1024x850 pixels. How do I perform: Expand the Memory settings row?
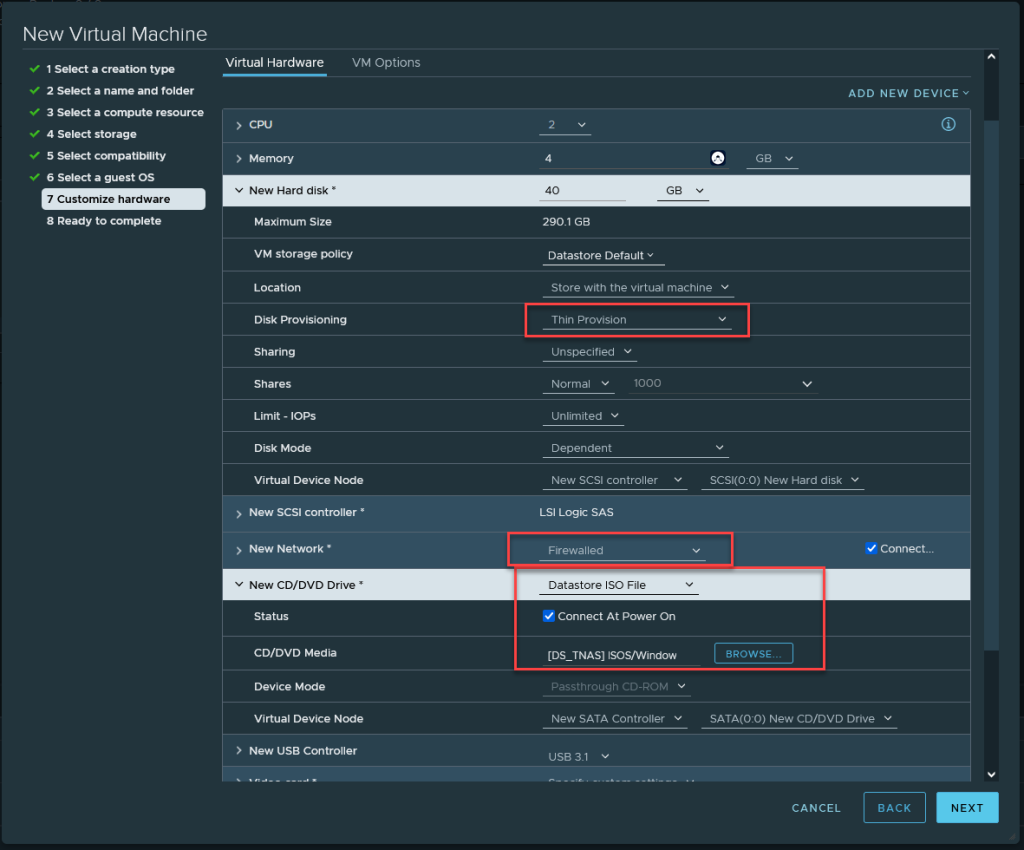click(239, 159)
